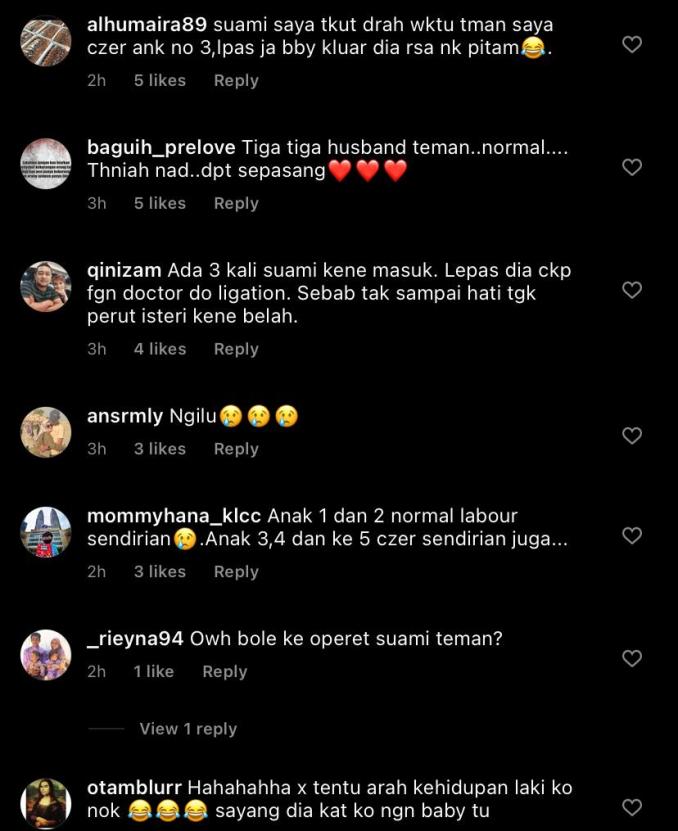This screenshot has width=678, height=831.
Task: View '5 likes' on alhumaira89's comment
Action: tap(160, 81)
